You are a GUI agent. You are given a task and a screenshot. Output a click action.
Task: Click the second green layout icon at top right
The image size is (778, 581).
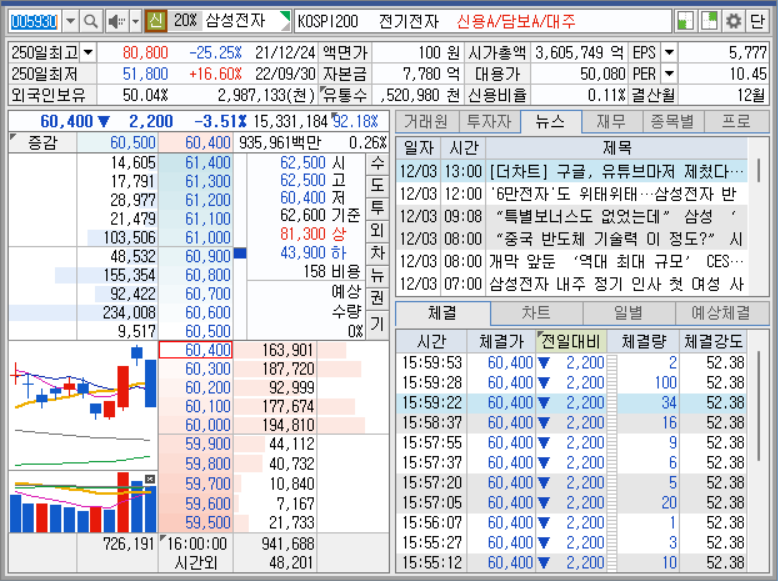pyautogui.click(x=710, y=21)
